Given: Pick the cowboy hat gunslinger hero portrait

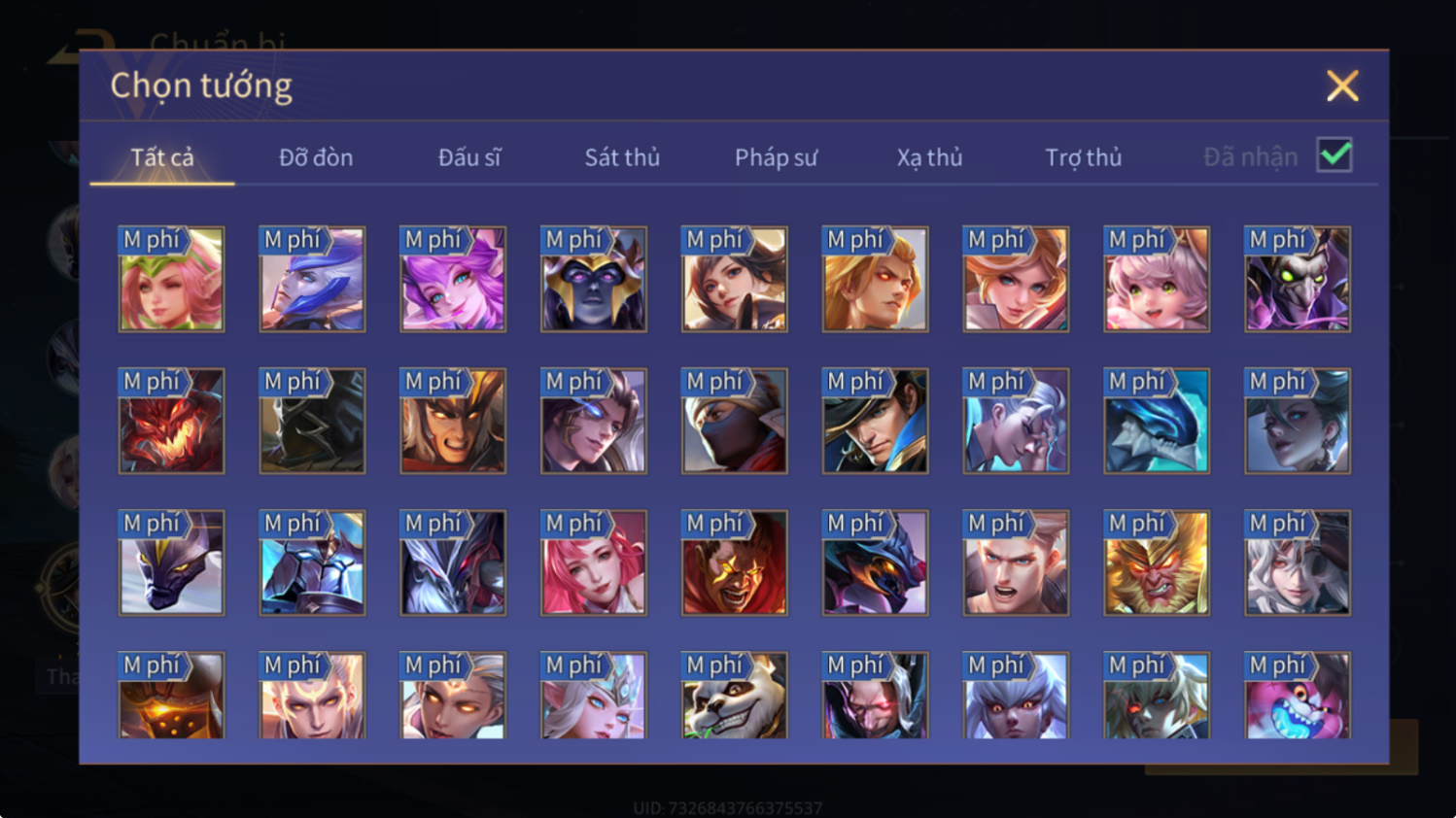Looking at the screenshot, I should (x=875, y=421).
